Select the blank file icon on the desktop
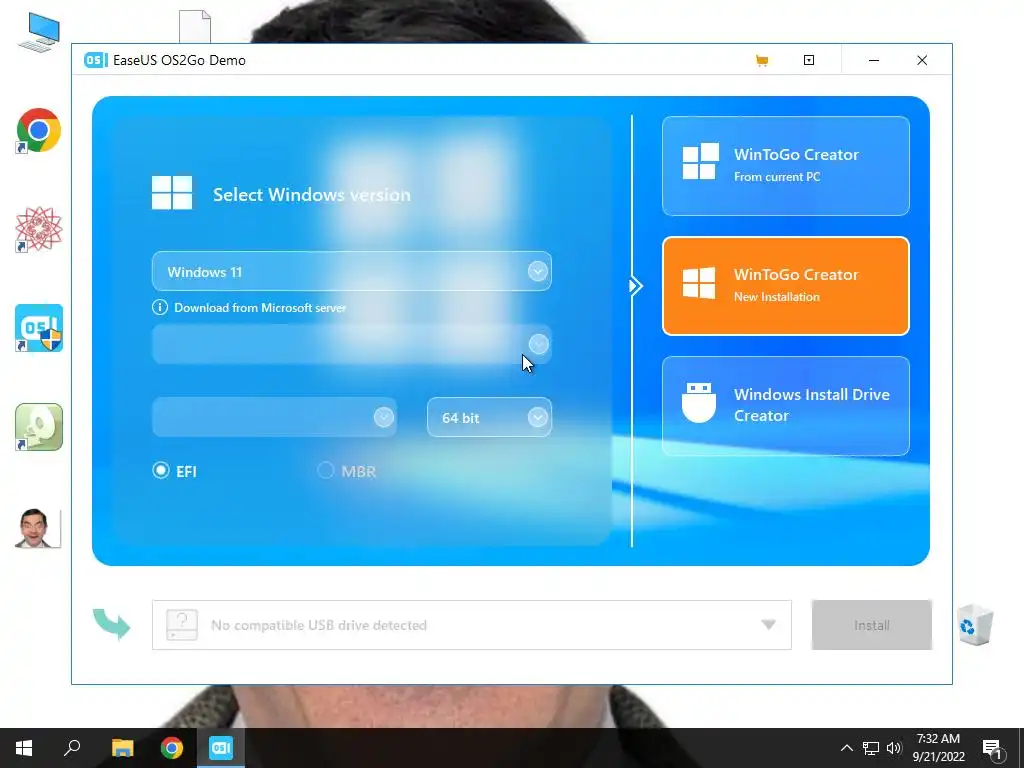Image resolution: width=1024 pixels, height=768 pixels. pyautogui.click(x=195, y=26)
